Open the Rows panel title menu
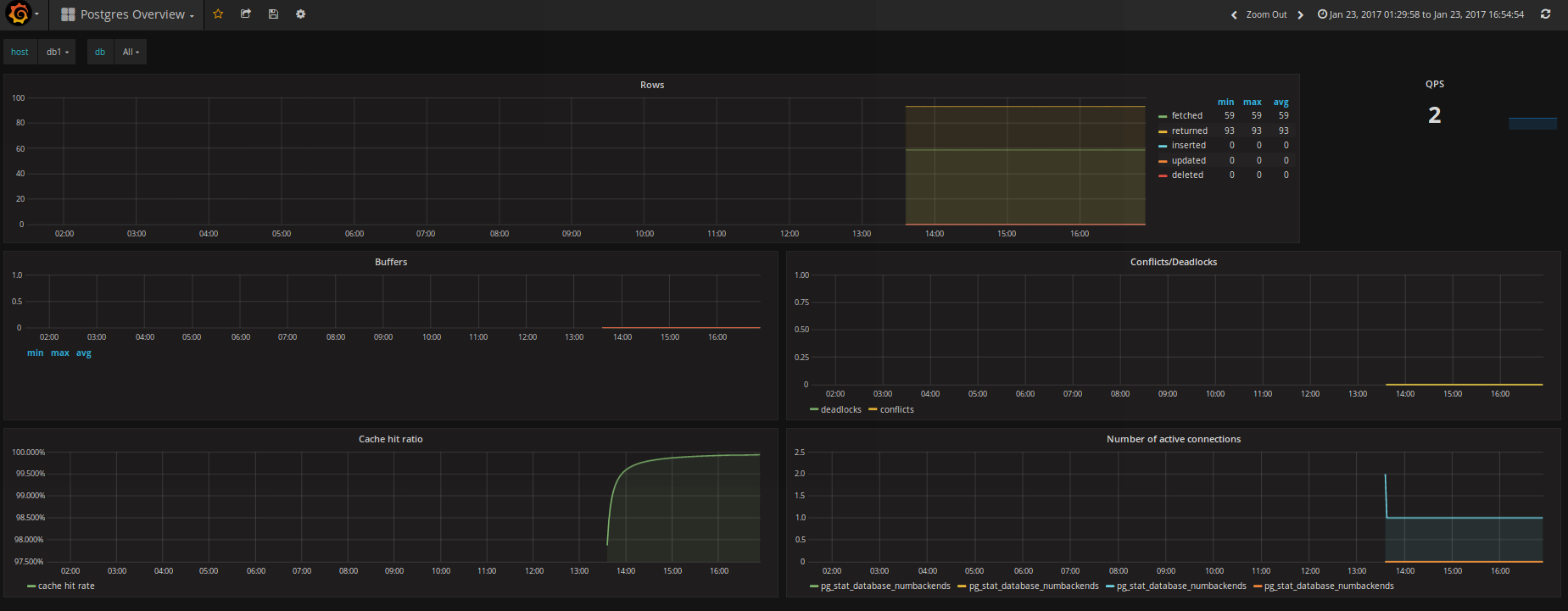1568x611 pixels. (x=652, y=85)
